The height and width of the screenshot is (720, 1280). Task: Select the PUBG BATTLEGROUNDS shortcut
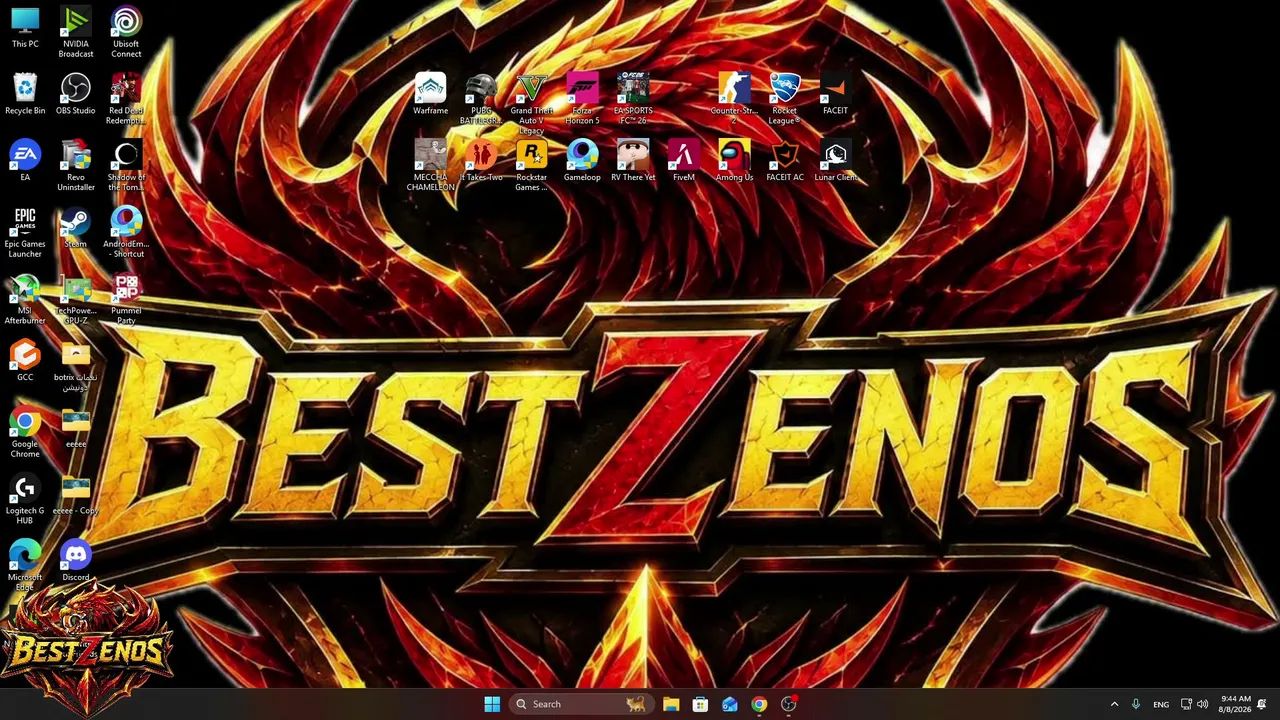click(x=481, y=99)
